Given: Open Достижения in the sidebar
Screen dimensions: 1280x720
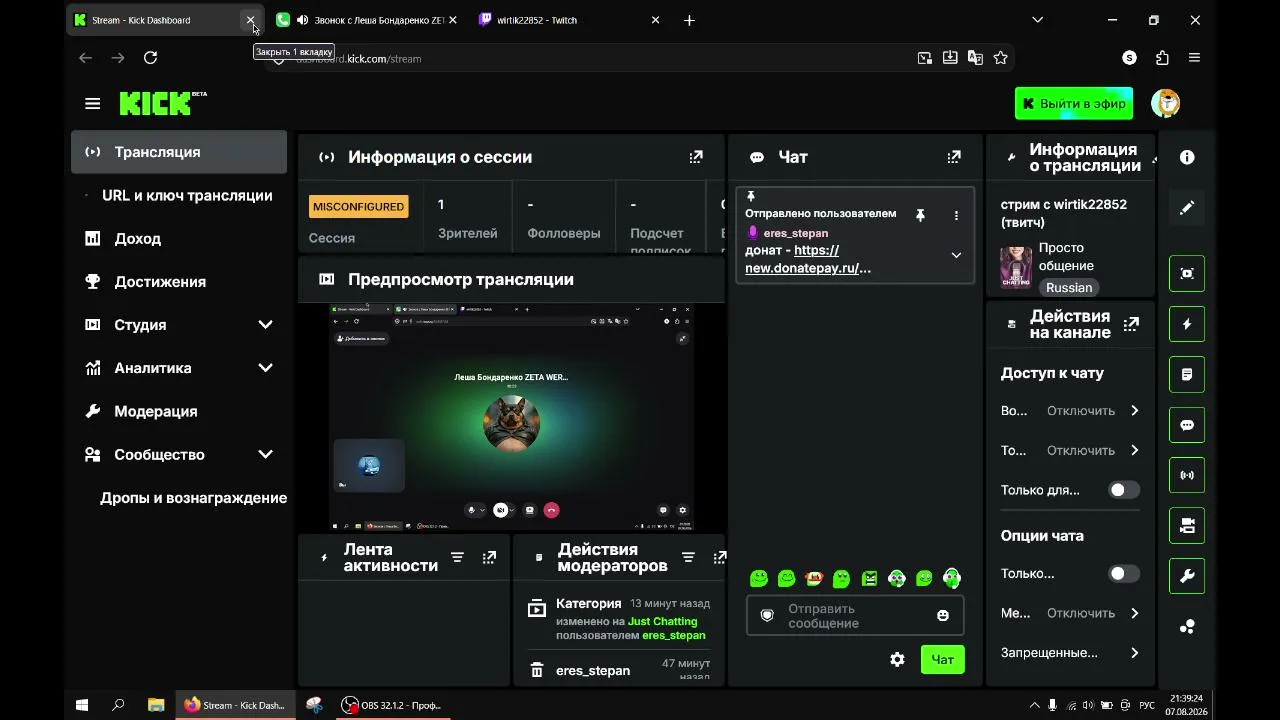Looking at the screenshot, I should 160,282.
